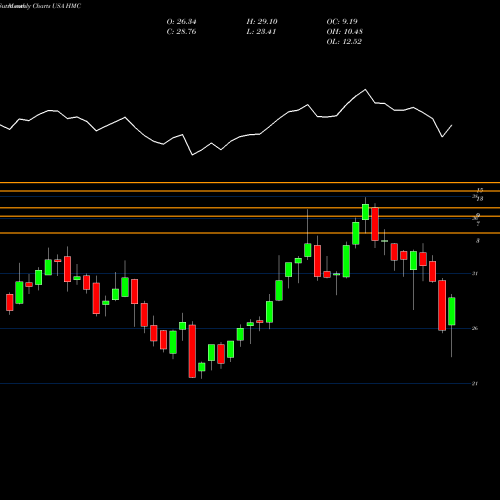Click the white indicator line's highest peak

point(365,89)
